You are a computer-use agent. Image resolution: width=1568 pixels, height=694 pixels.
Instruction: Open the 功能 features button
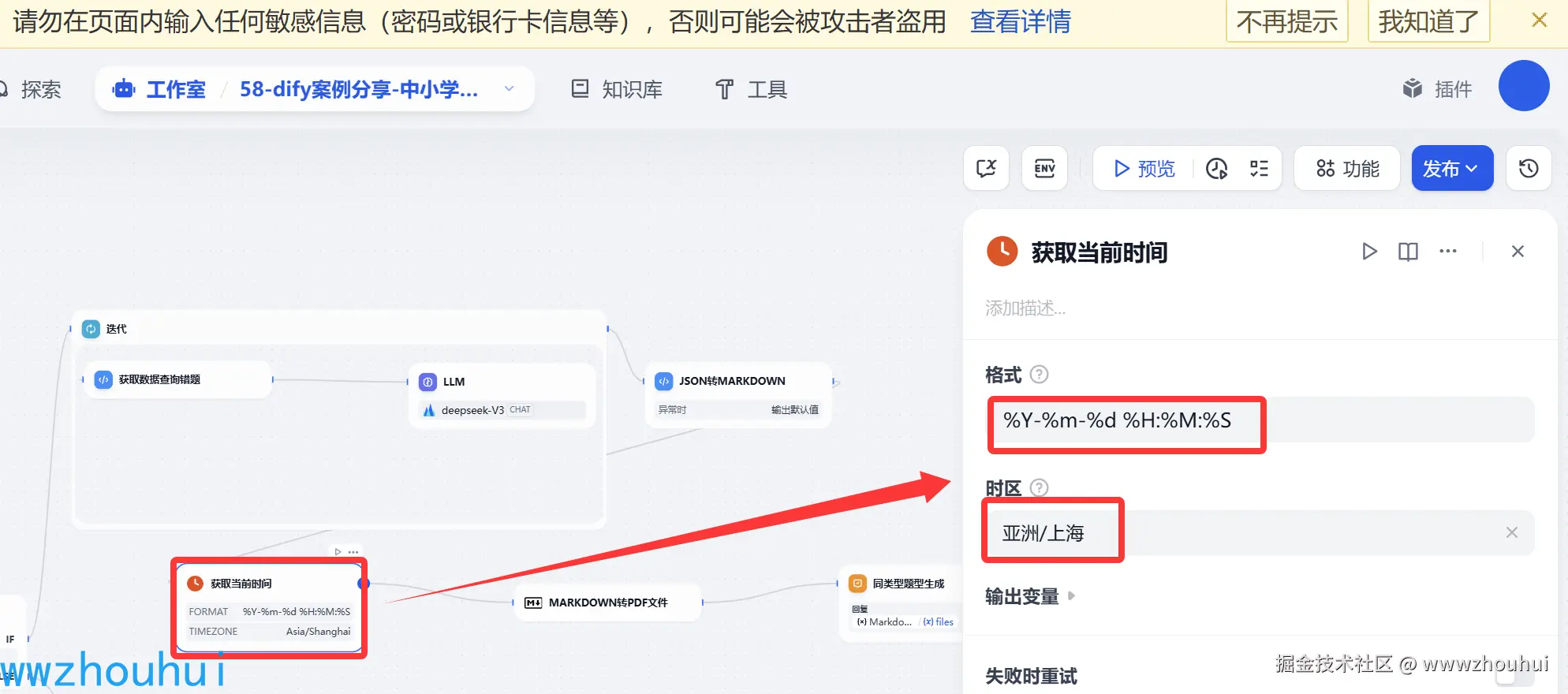coord(1347,169)
